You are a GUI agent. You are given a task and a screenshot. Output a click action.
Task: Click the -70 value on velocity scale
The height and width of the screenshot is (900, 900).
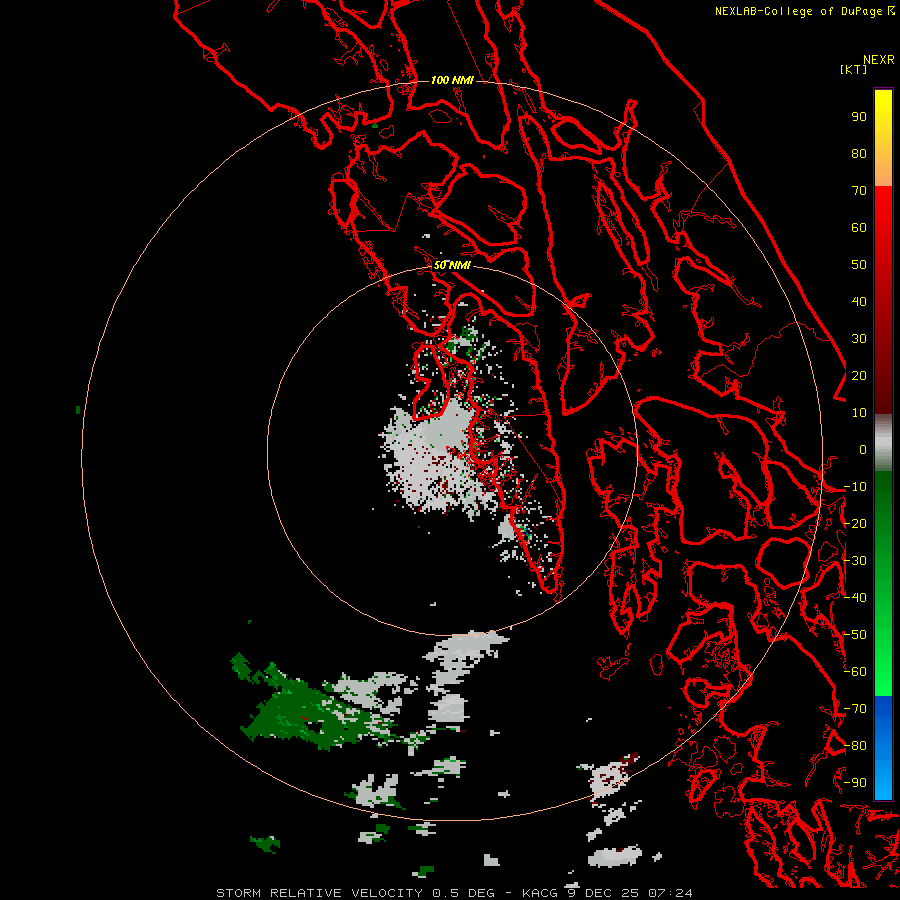coord(855,709)
